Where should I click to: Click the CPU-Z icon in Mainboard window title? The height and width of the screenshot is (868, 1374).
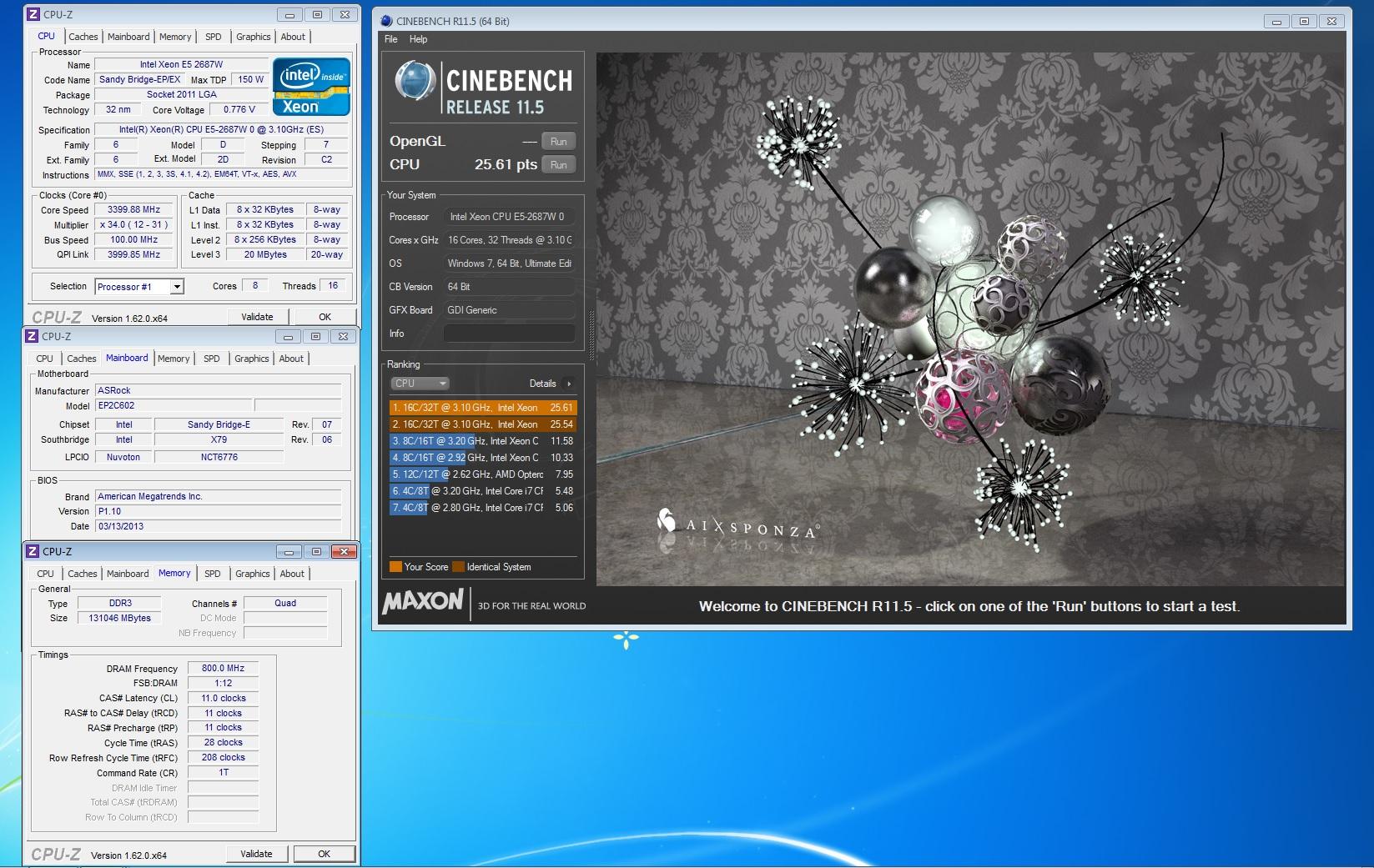point(32,336)
